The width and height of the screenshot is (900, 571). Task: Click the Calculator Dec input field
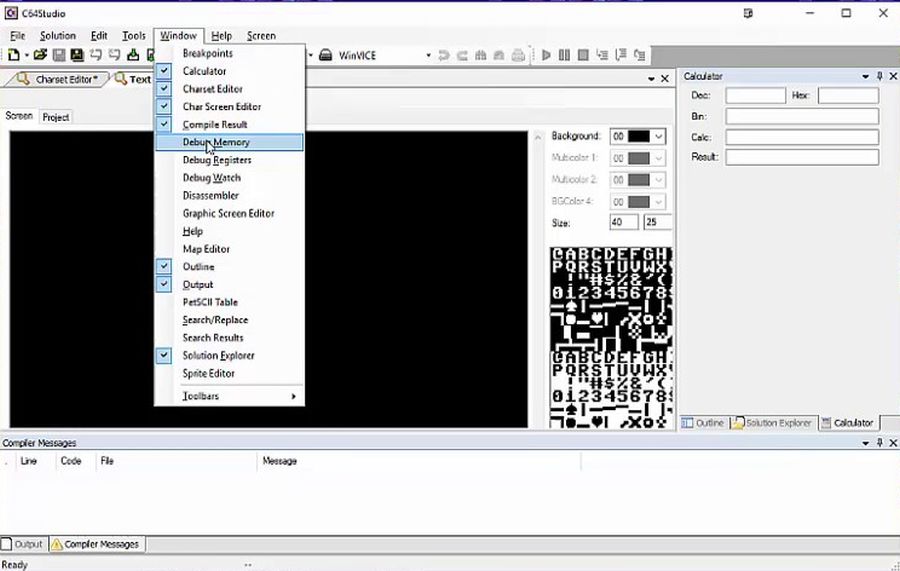(755, 96)
